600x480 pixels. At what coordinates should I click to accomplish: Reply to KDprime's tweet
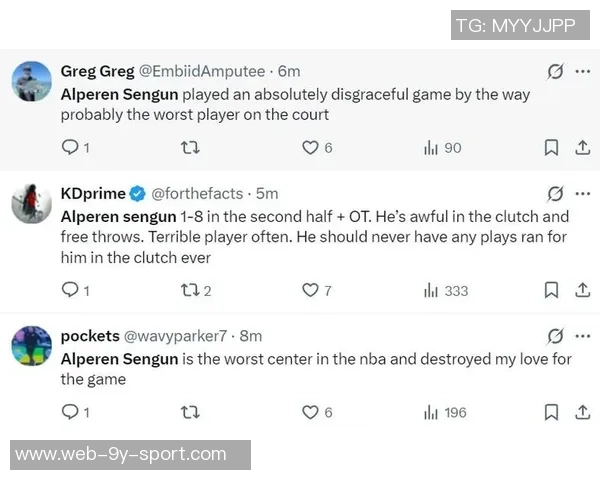pyautogui.click(x=70, y=290)
